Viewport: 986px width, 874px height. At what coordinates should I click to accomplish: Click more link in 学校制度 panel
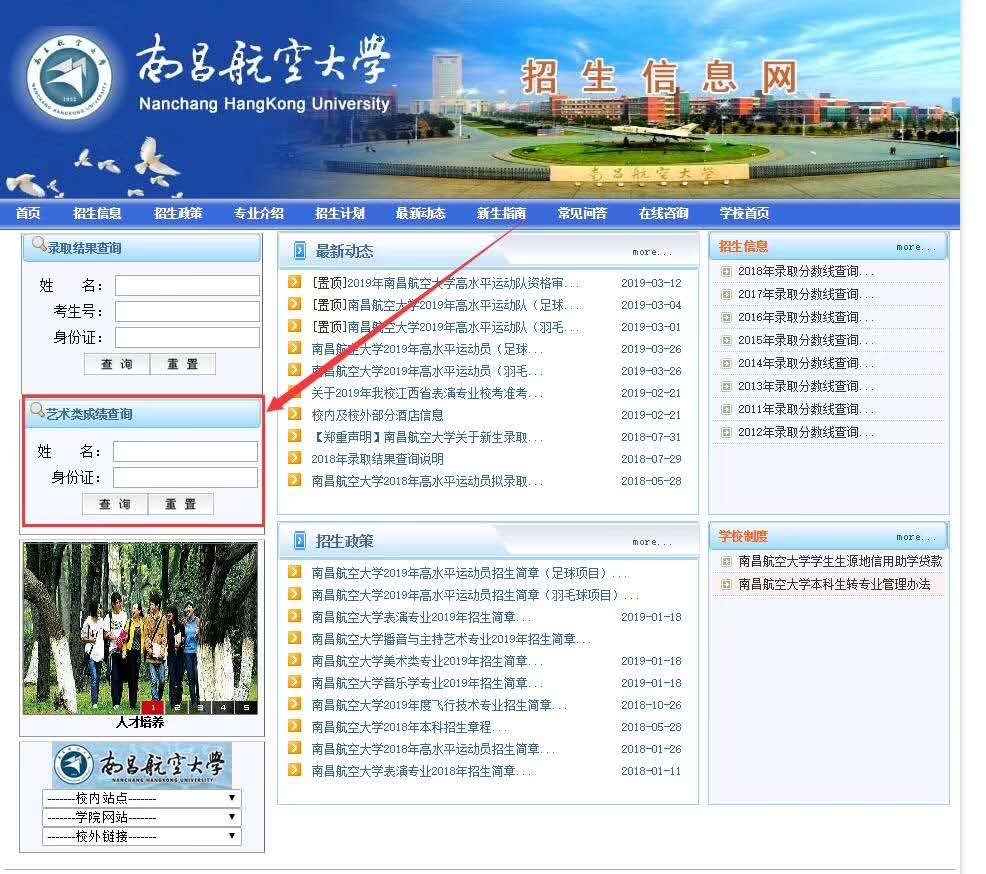916,537
